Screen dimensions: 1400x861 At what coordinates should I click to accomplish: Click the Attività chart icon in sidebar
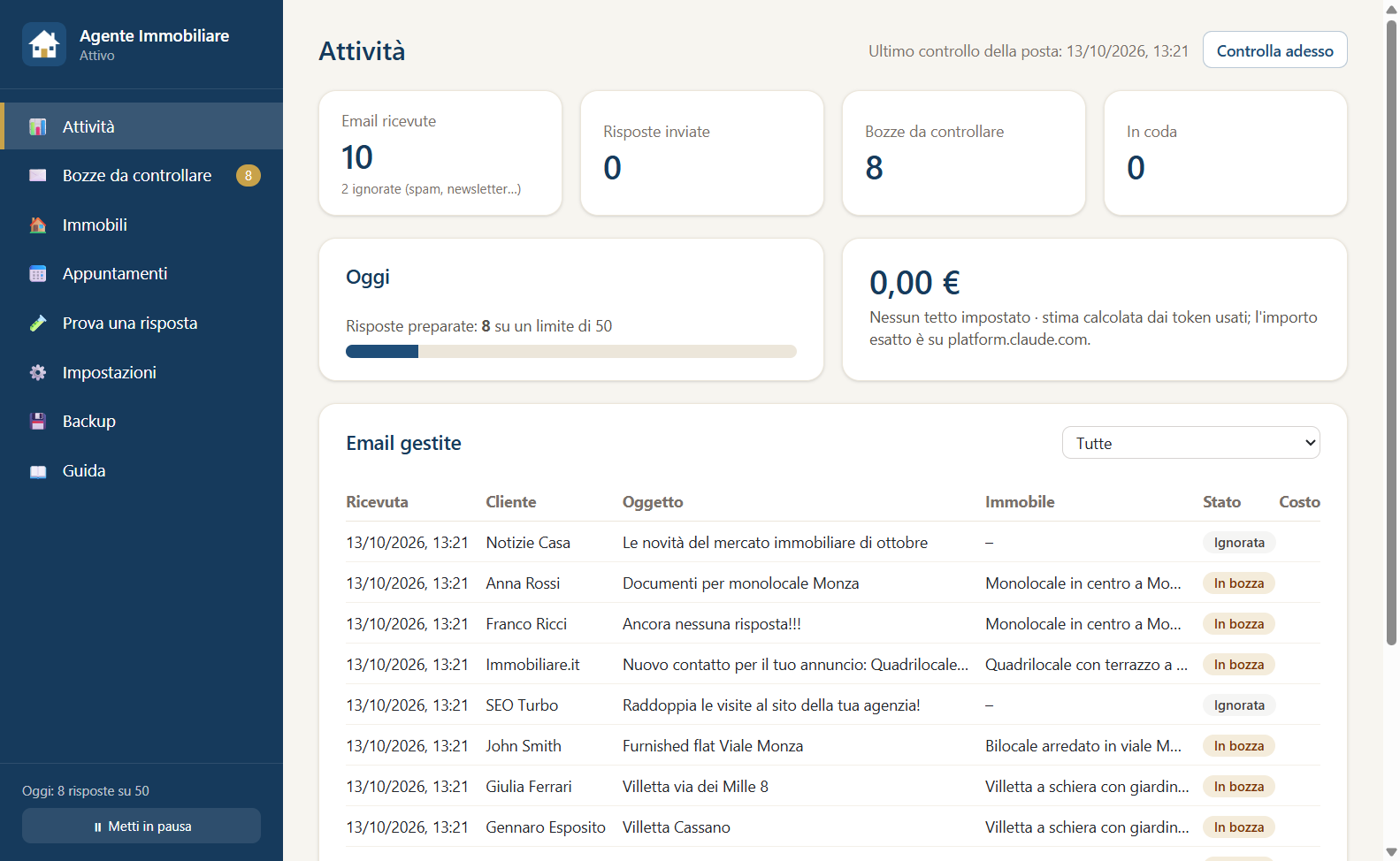point(38,126)
